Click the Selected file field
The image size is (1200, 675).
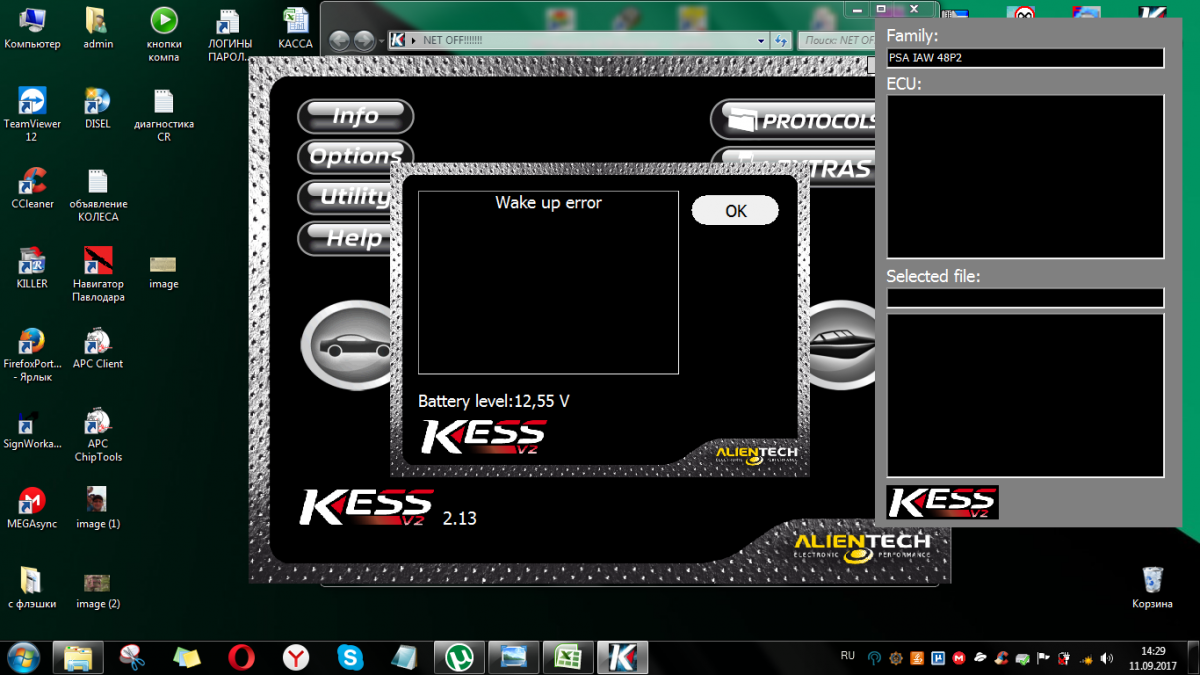1025,298
